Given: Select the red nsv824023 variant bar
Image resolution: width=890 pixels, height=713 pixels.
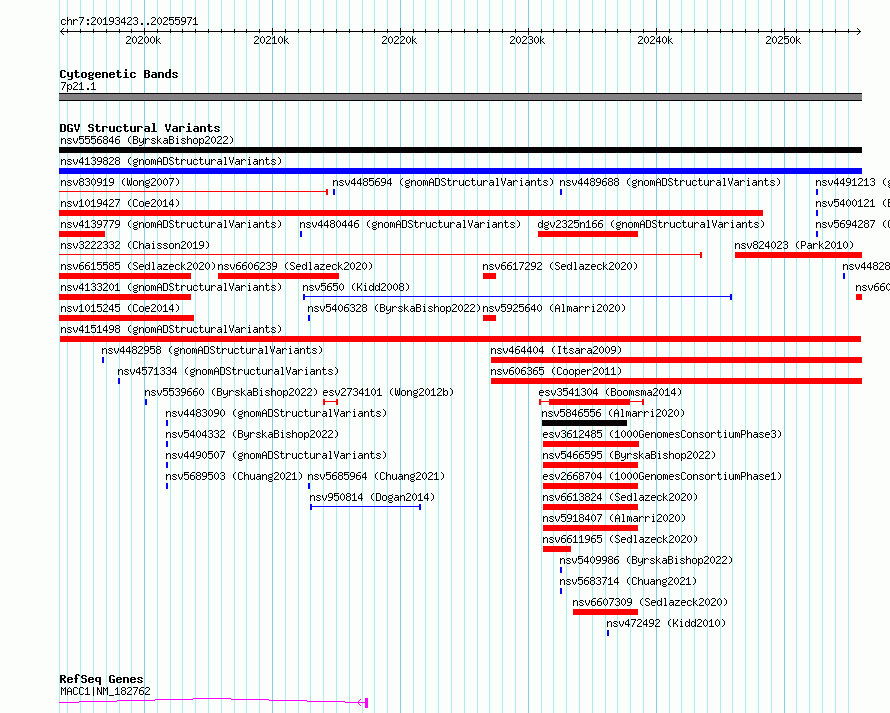Looking at the screenshot, I should (798, 255).
